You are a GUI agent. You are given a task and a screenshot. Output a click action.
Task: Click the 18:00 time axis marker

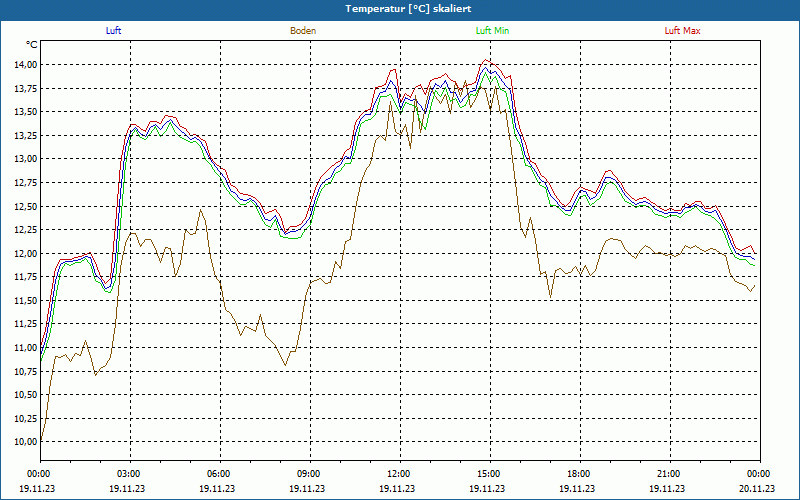coord(579,474)
